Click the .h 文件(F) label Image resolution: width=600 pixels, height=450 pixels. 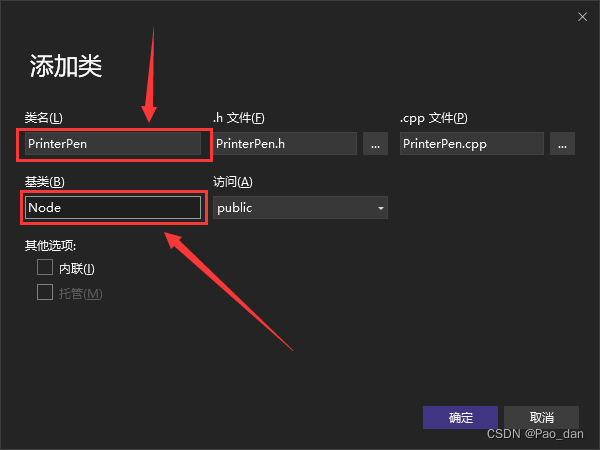point(239,118)
